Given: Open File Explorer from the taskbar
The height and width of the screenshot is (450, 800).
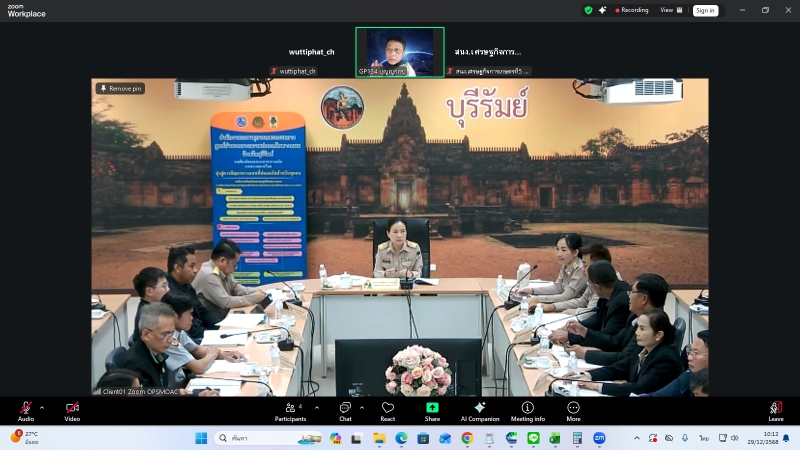Looking at the screenshot, I should (379, 438).
